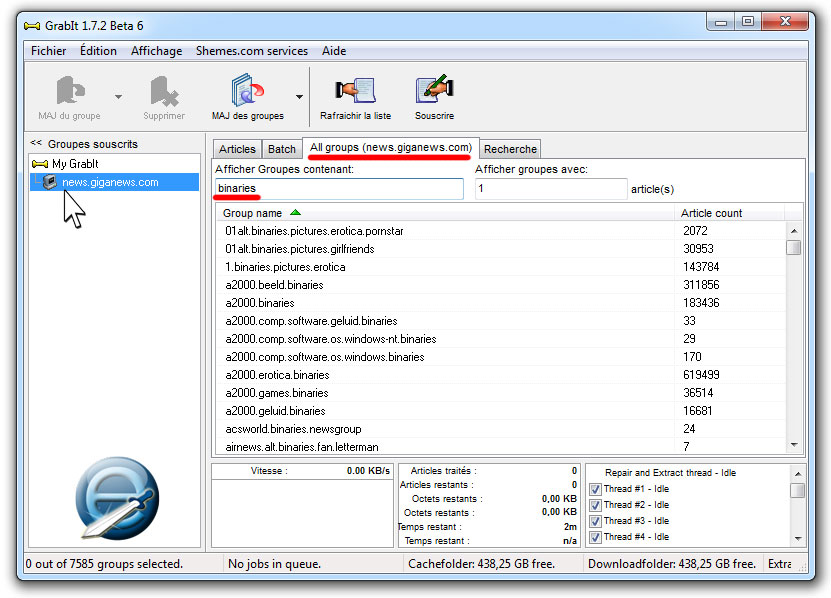Screen dimensions: 831x598
Task: Click status text '0 out of 7585 groups selected.'
Action: tap(104, 564)
